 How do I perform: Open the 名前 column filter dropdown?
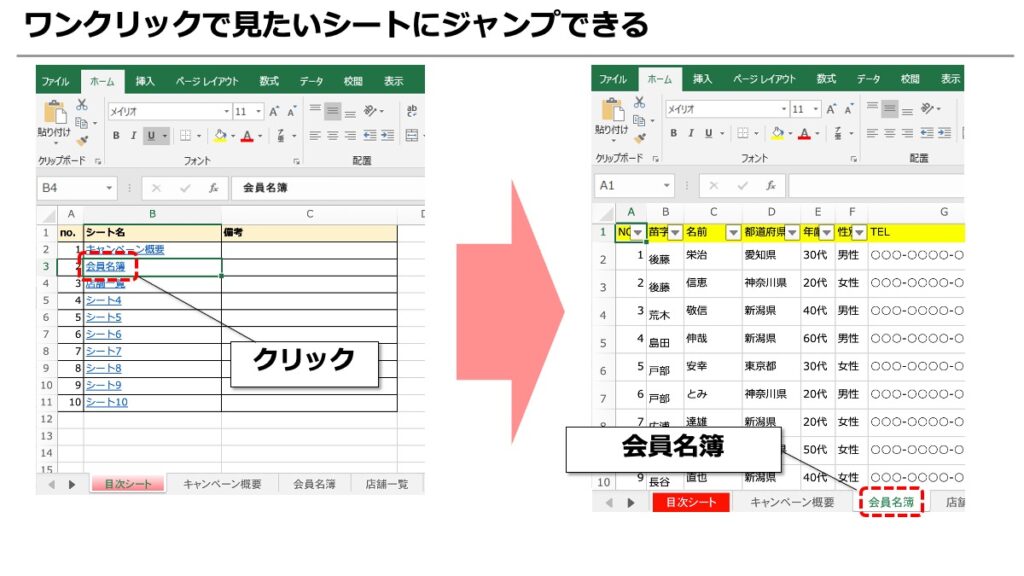click(733, 232)
